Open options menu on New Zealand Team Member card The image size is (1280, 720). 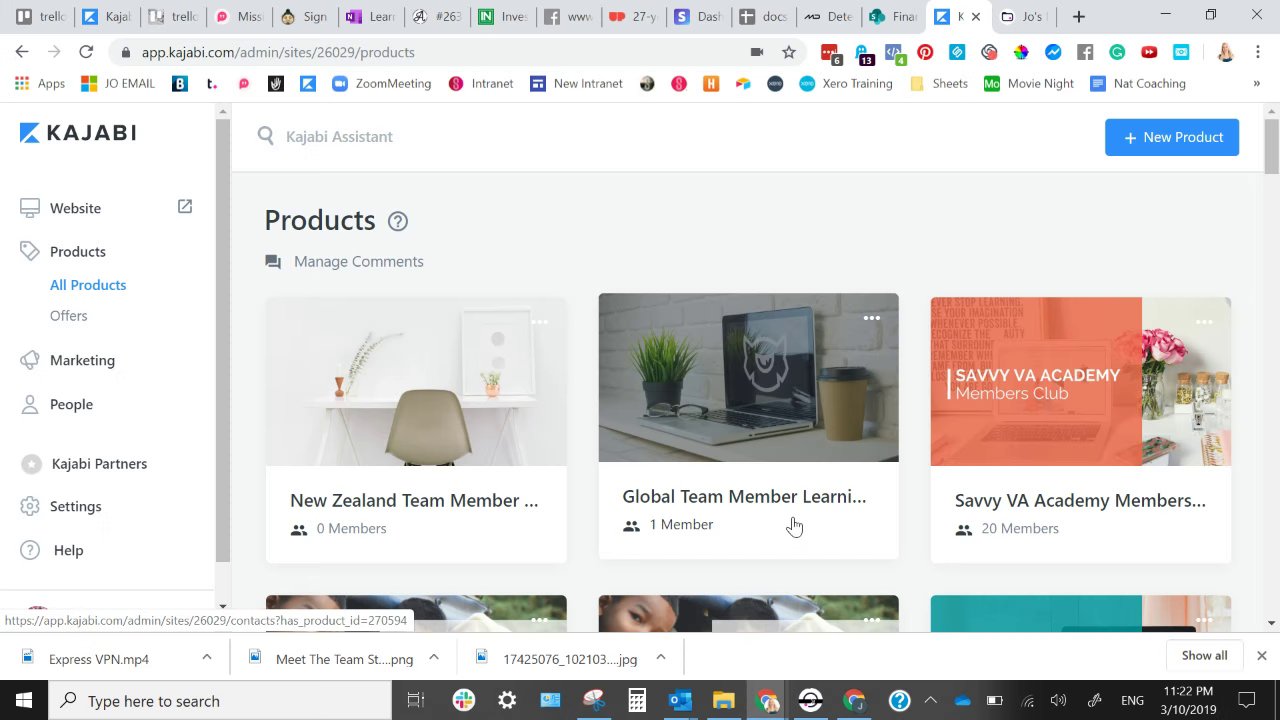[539, 322]
